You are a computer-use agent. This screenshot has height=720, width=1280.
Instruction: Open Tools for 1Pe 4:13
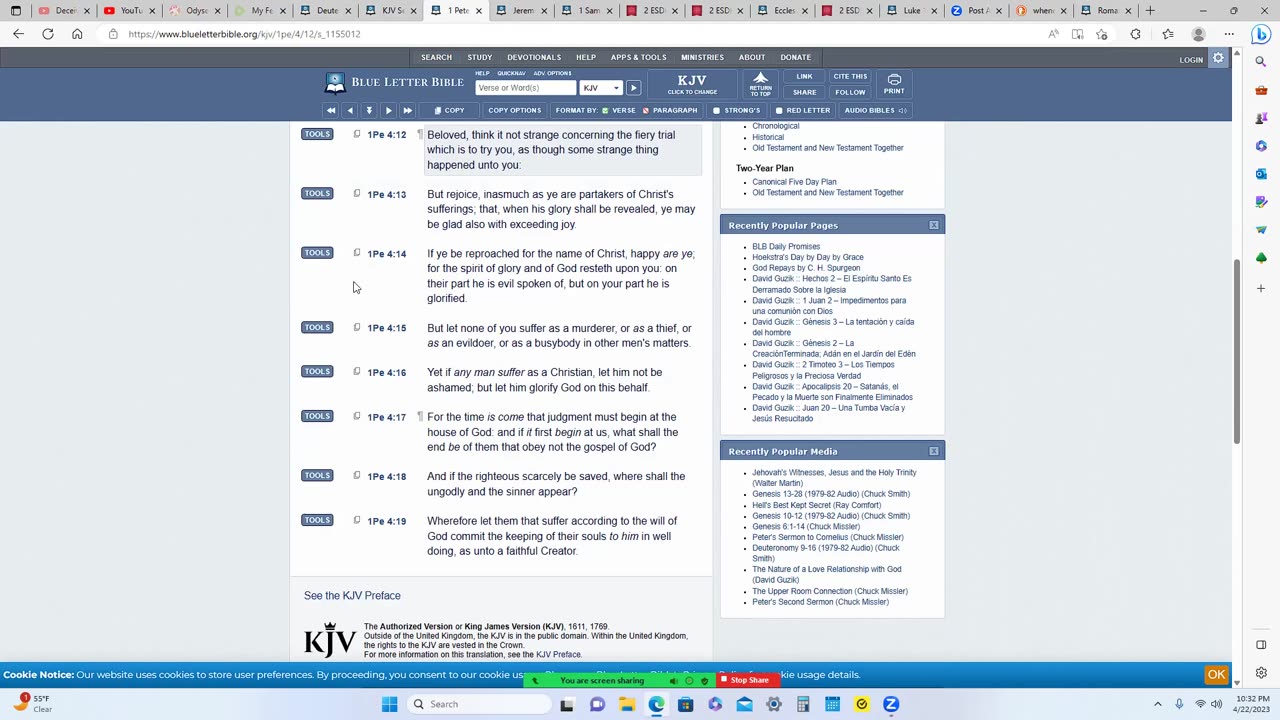[317, 193]
